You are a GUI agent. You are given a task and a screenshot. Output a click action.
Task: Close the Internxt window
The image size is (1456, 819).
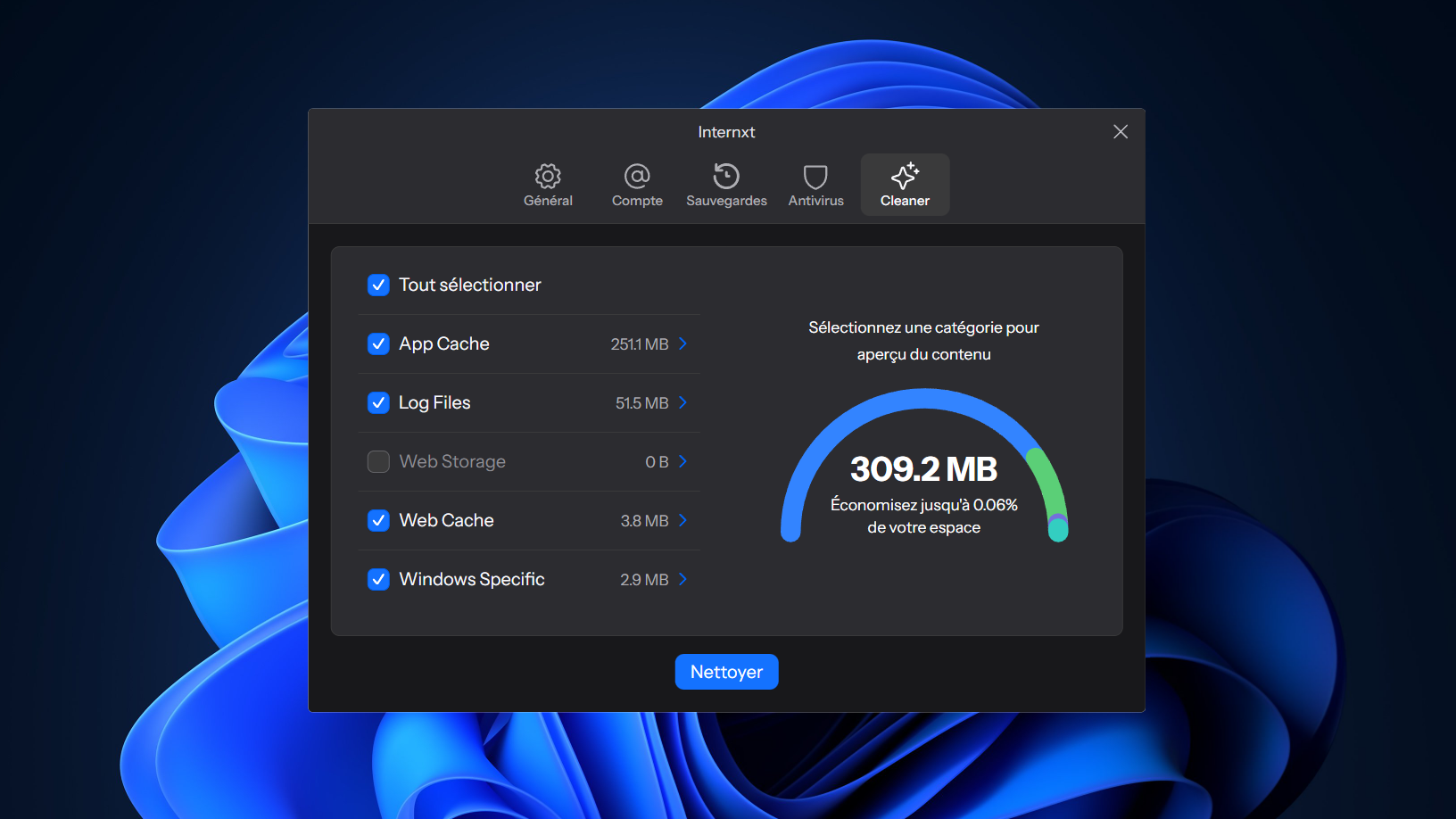point(1121,132)
